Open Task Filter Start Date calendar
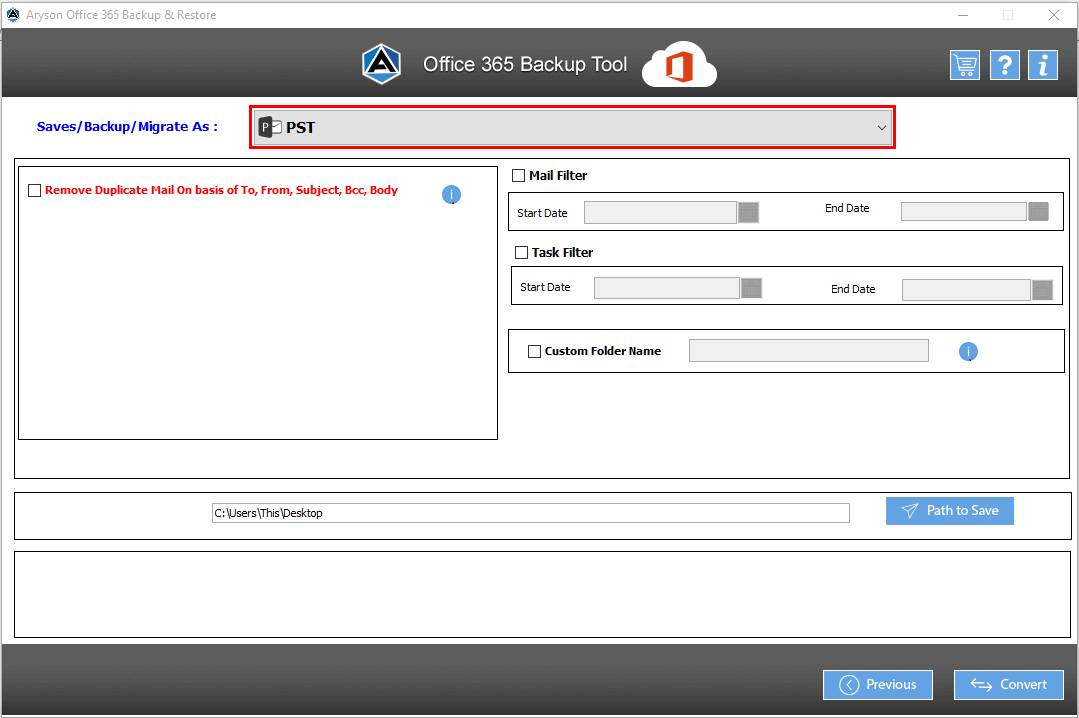This screenshot has width=1079, height=718. tap(751, 288)
